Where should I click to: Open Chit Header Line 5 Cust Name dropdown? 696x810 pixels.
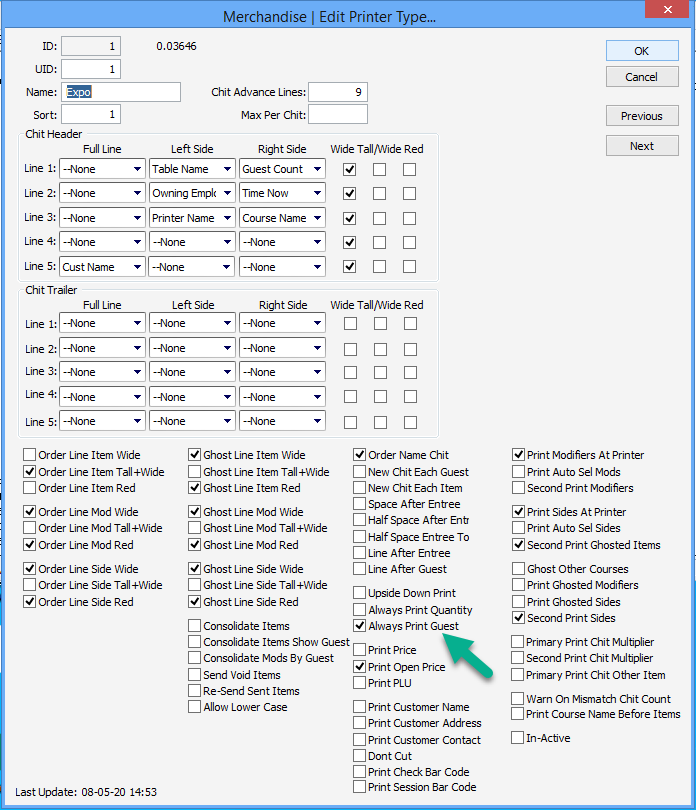(x=102, y=267)
